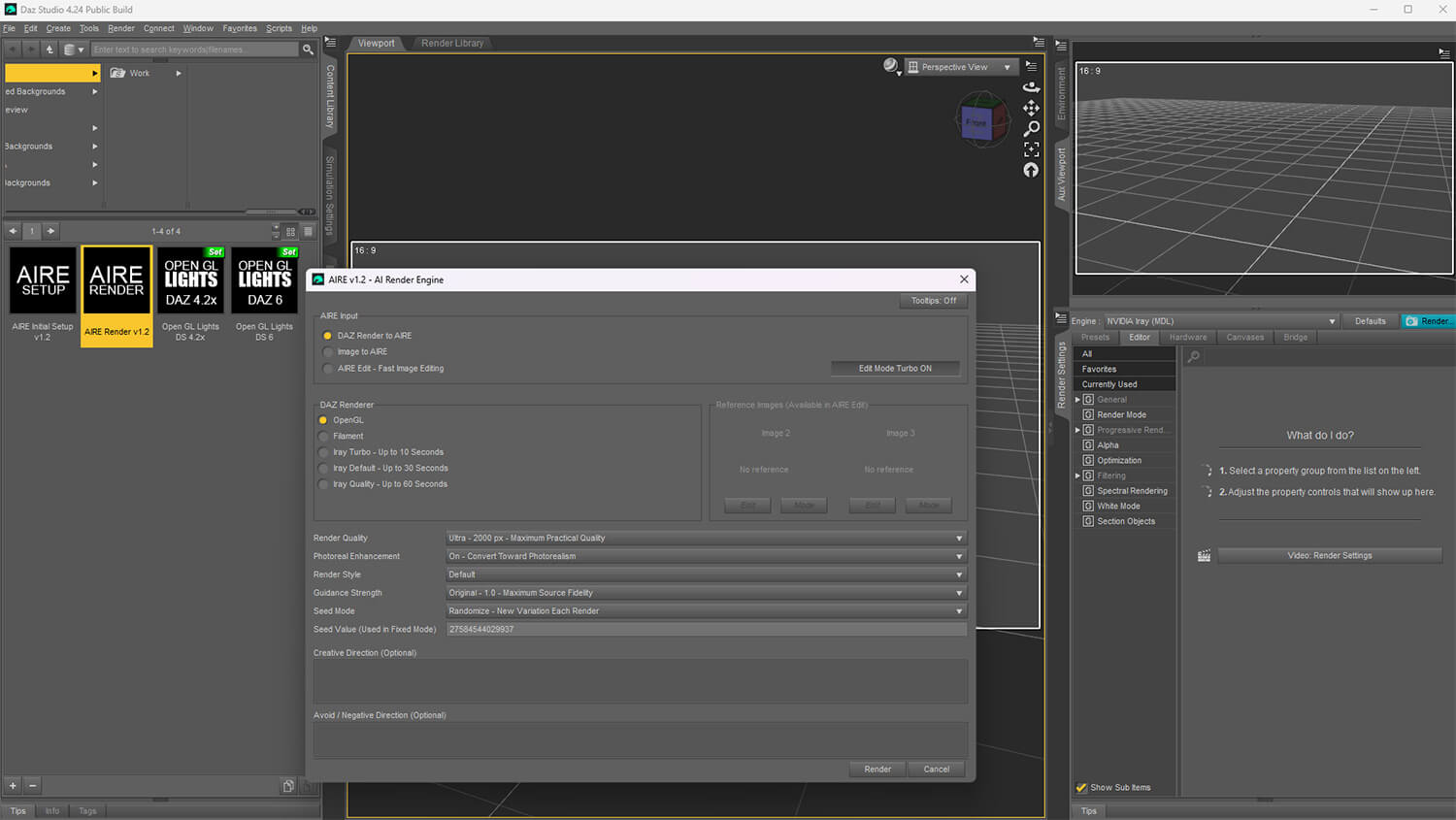Click the pan camera arrows icon
The width and height of the screenshot is (1456, 820).
click(1031, 108)
